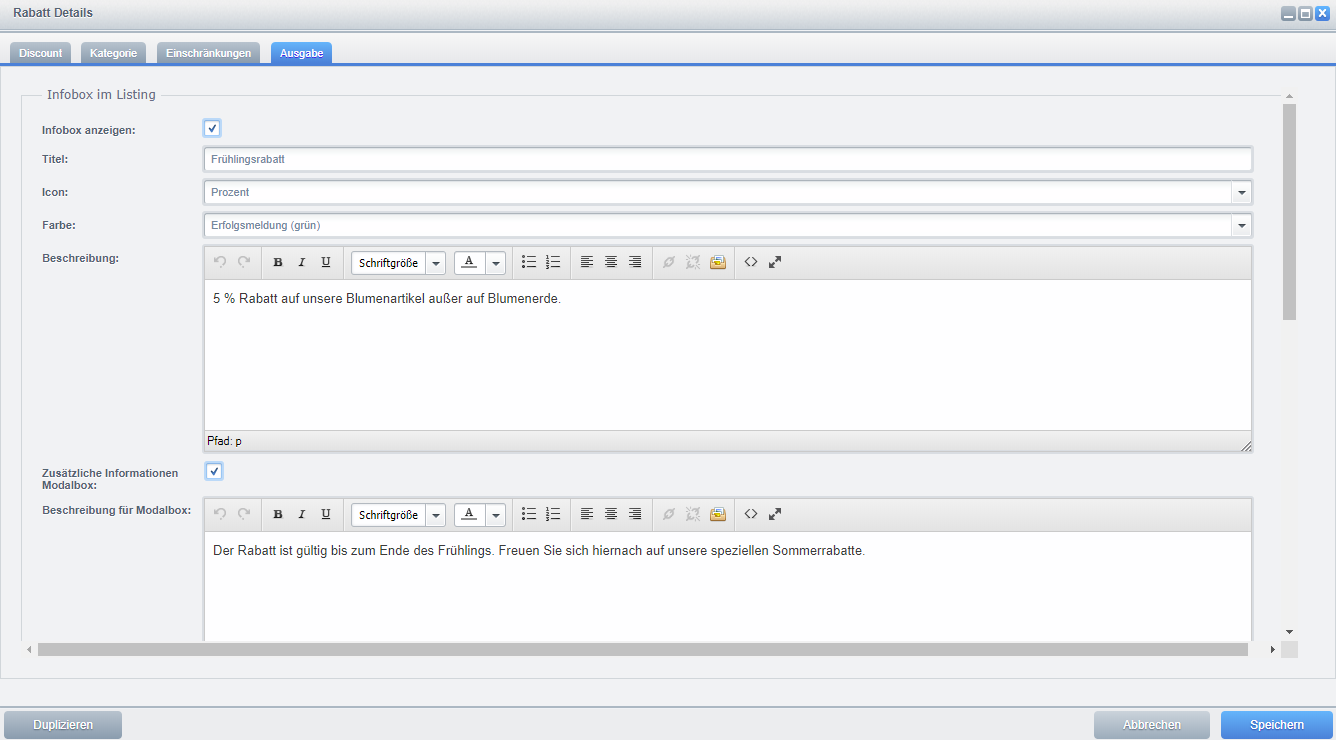Toggle underline in the Beschreibung editor
This screenshot has width=1336, height=740.
click(326, 262)
